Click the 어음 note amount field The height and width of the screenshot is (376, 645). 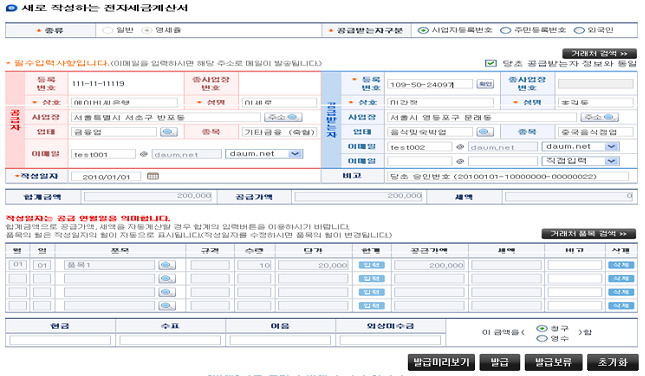click(x=280, y=340)
